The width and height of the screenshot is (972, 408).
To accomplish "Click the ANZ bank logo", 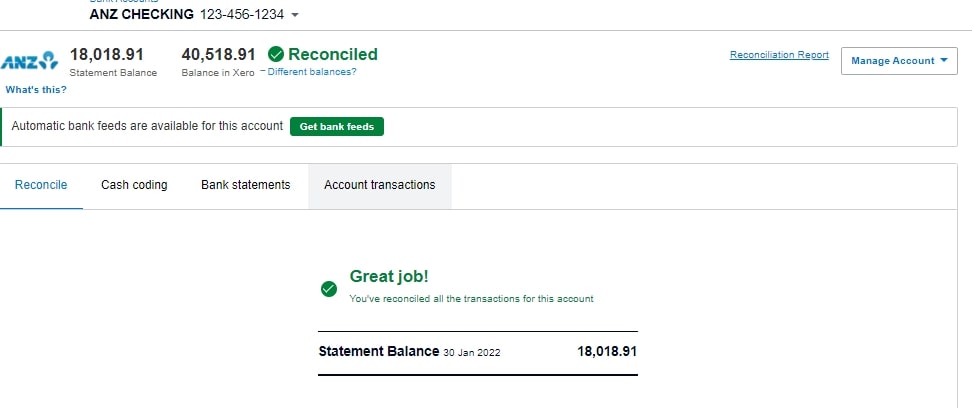I will [29, 62].
